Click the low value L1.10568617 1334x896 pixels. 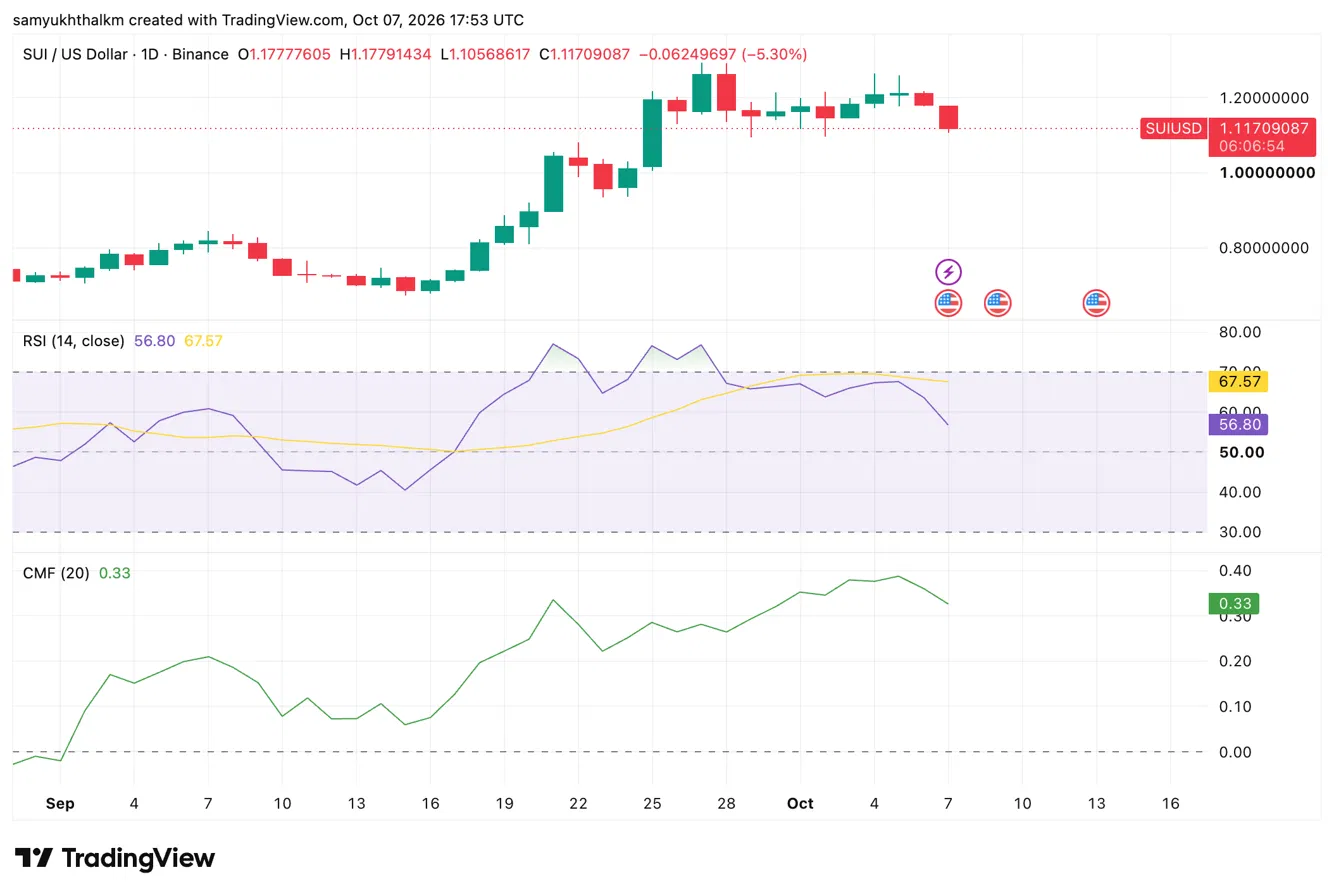(x=486, y=54)
